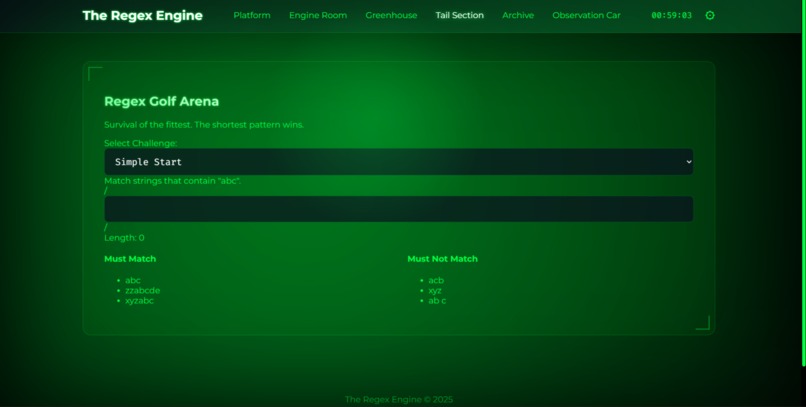Click the 'Survival of the fittest' tagline
This screenshot has width=806, height=407.
tap(204, 125)
